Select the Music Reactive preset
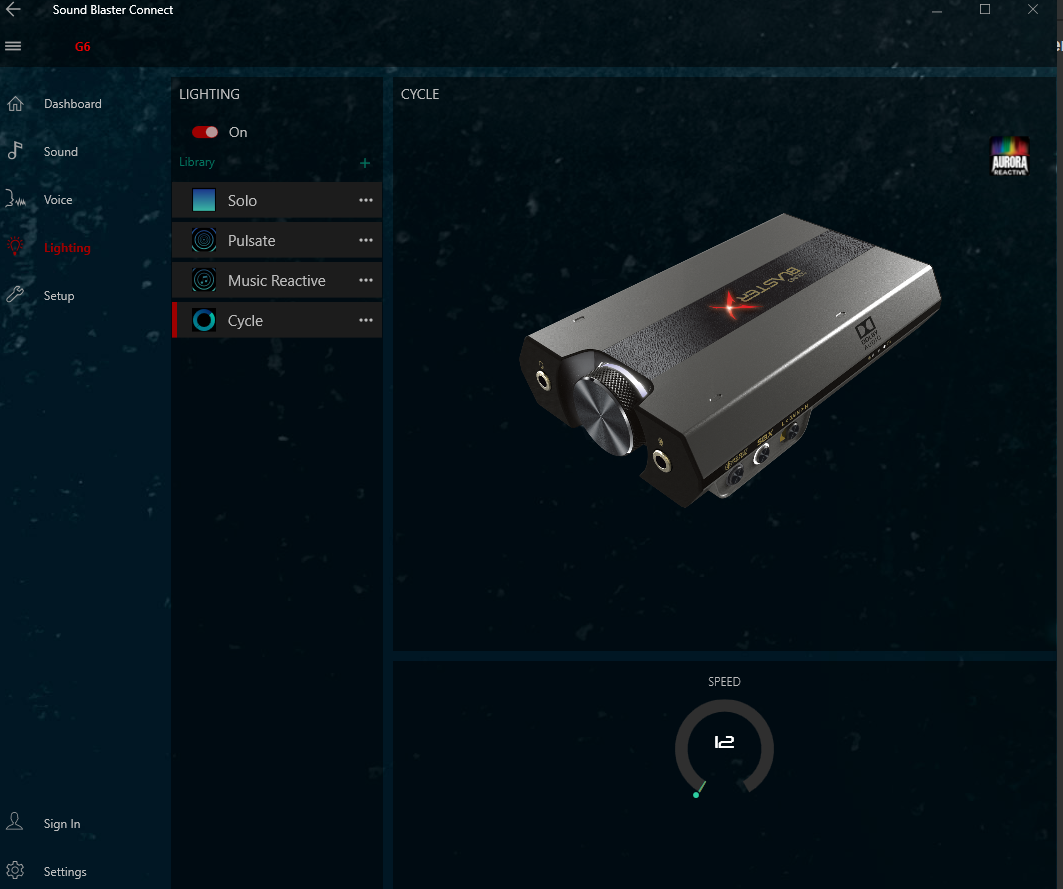1063x889 pixels. pos(277,280)
